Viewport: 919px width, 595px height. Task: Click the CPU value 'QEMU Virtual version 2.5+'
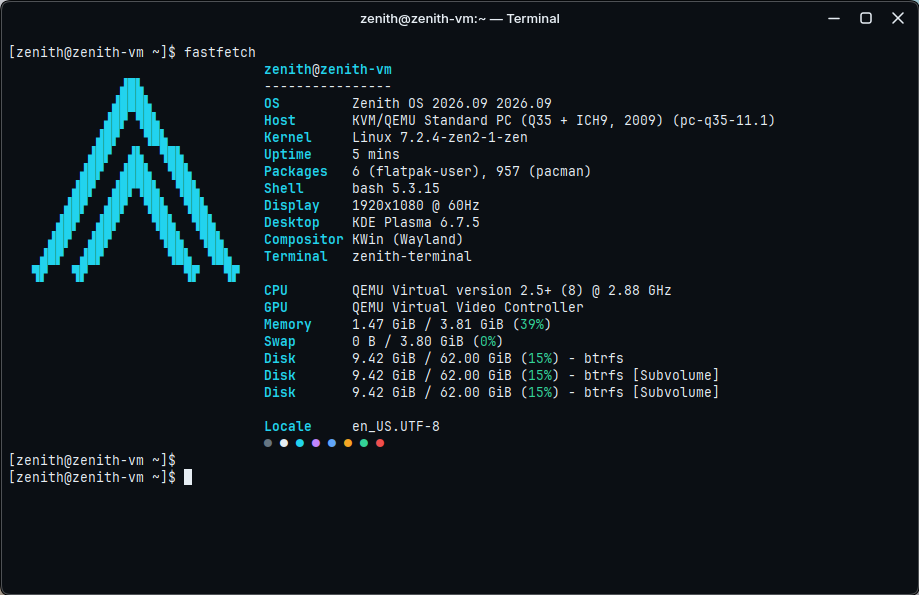(452, 290)
